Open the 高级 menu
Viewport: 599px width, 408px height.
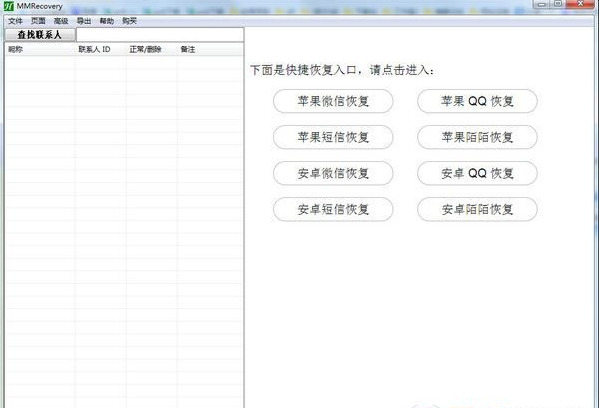pyautogui.click(x=61, y=21)
